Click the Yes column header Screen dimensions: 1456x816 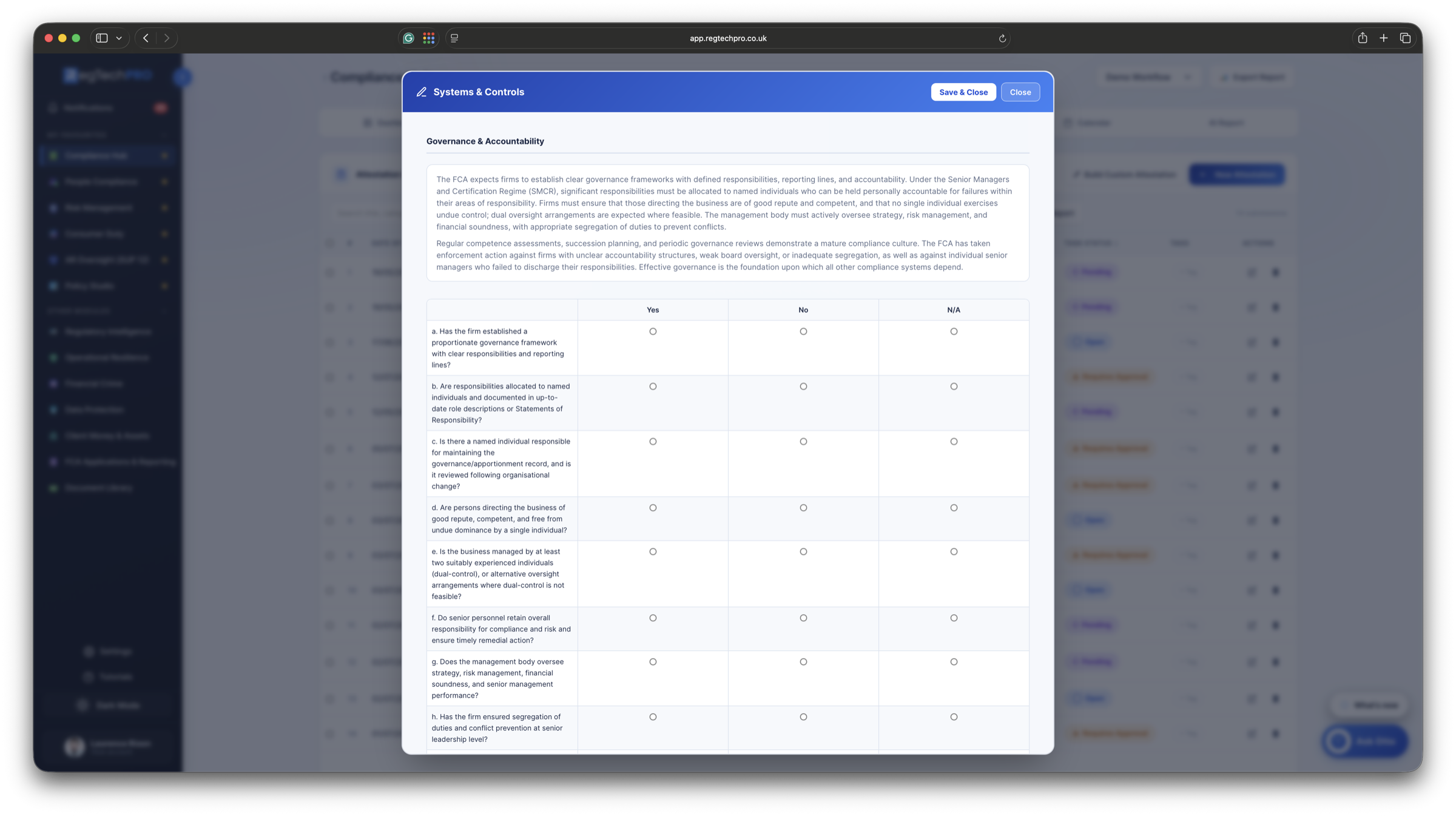point(653,310)
